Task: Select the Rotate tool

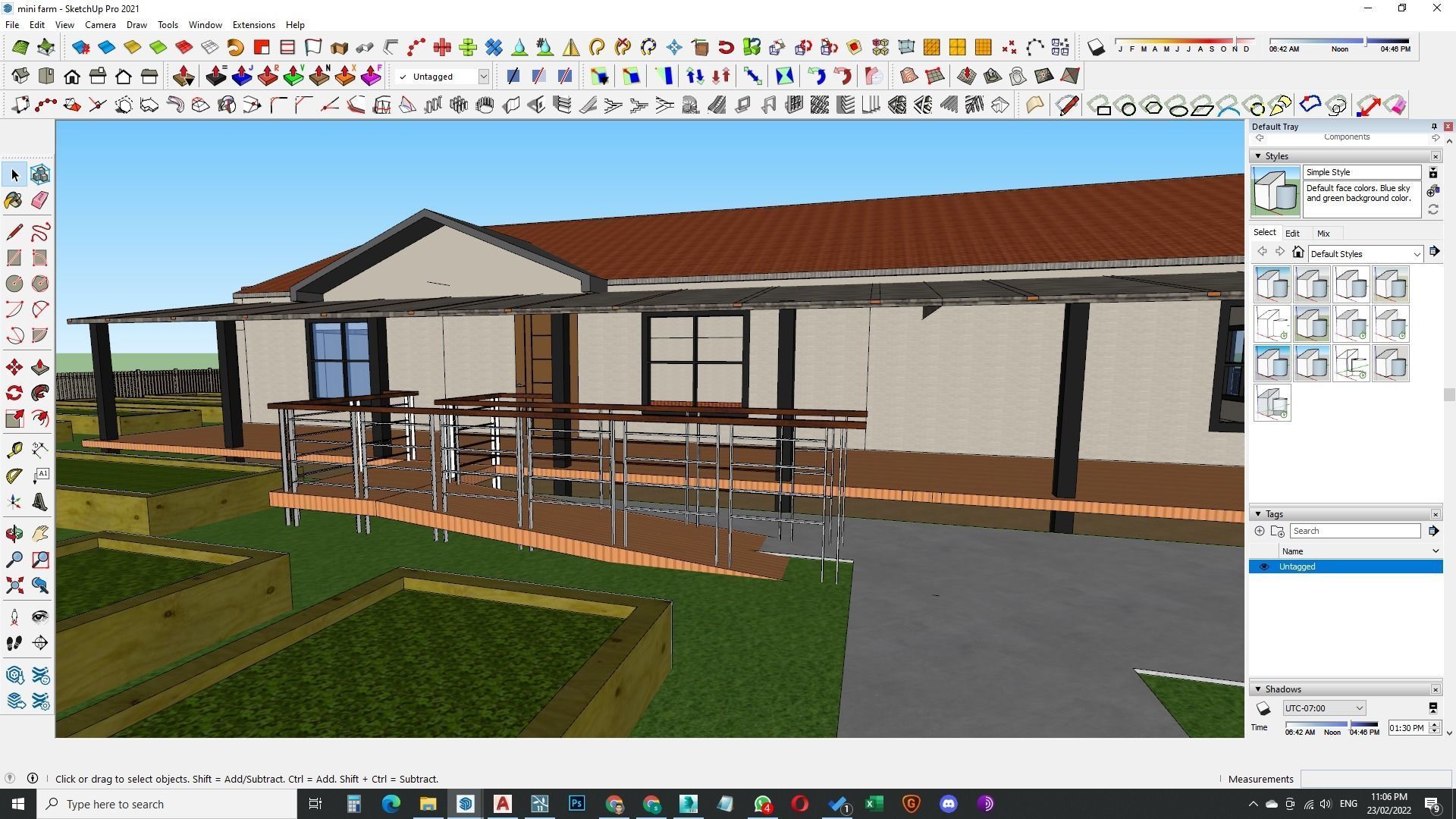Action: 14,392
